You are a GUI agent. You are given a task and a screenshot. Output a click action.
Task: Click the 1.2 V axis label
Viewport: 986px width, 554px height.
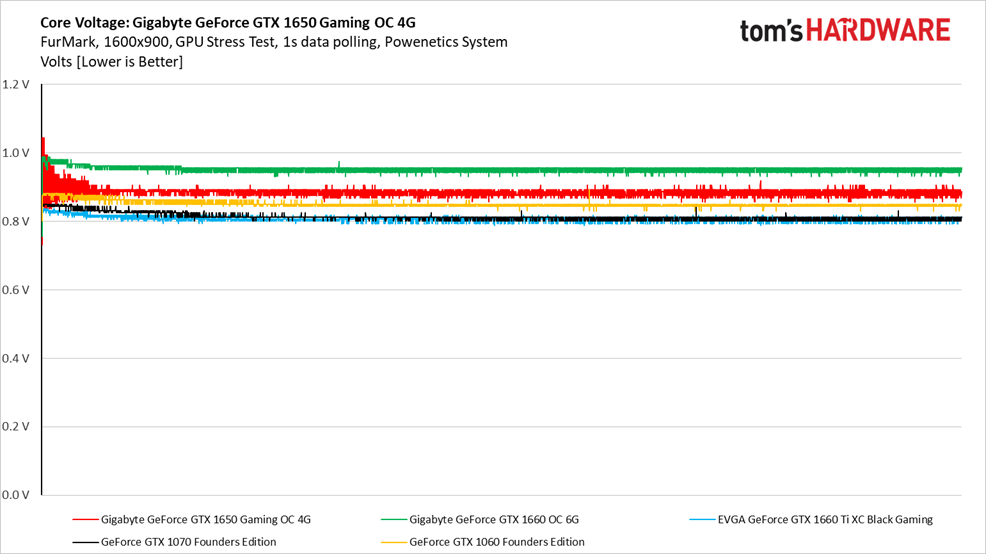pyautogui.click(x=16, y=84)
